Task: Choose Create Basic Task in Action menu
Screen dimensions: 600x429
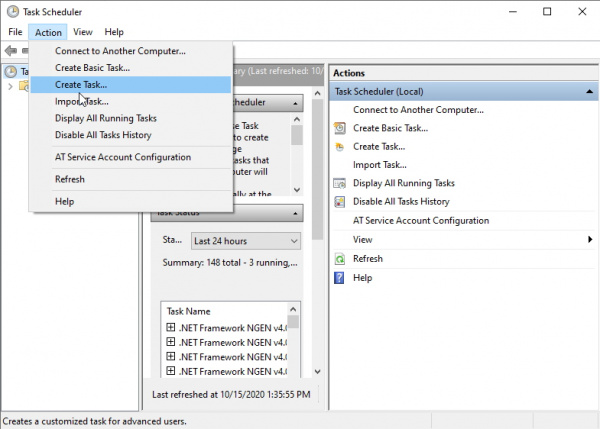Action: (131, 68)
